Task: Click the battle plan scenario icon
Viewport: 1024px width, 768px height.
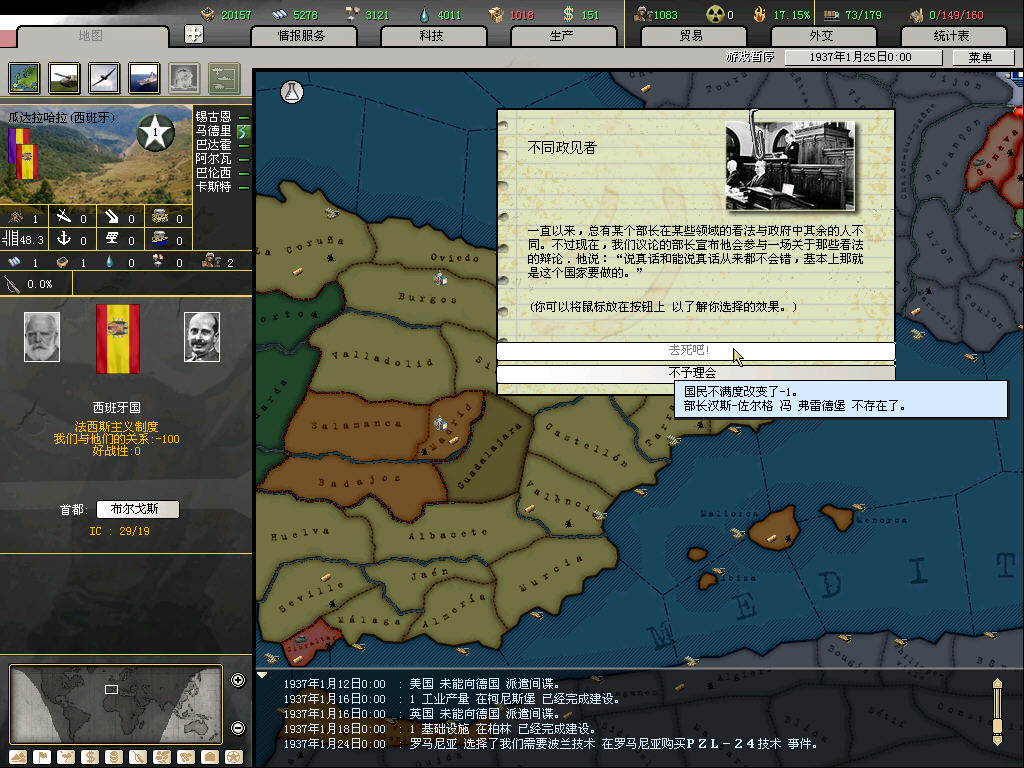Action: pyautogui.click(x=224, y=78)
